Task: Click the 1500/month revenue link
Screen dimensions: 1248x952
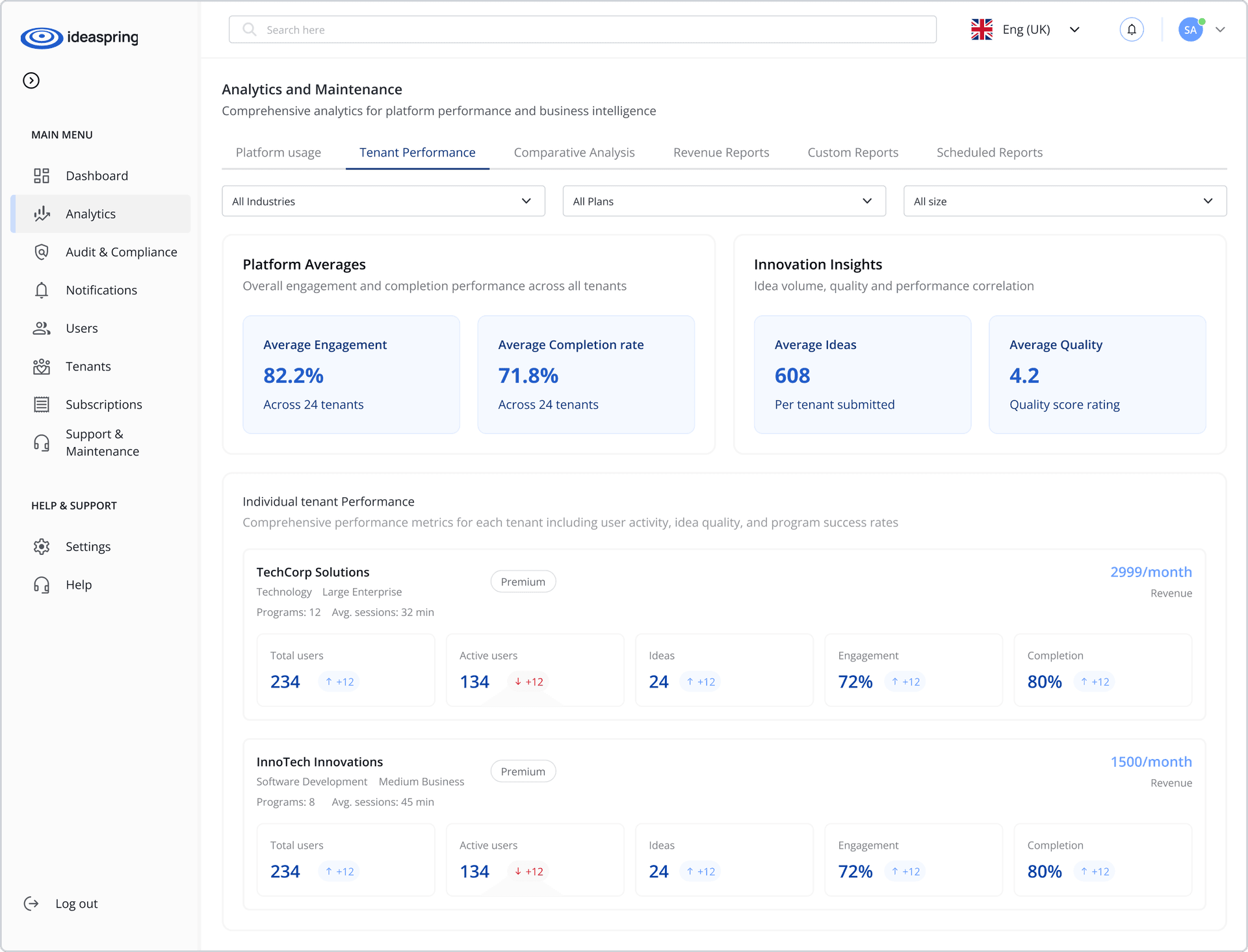Action: (1150, 762)
